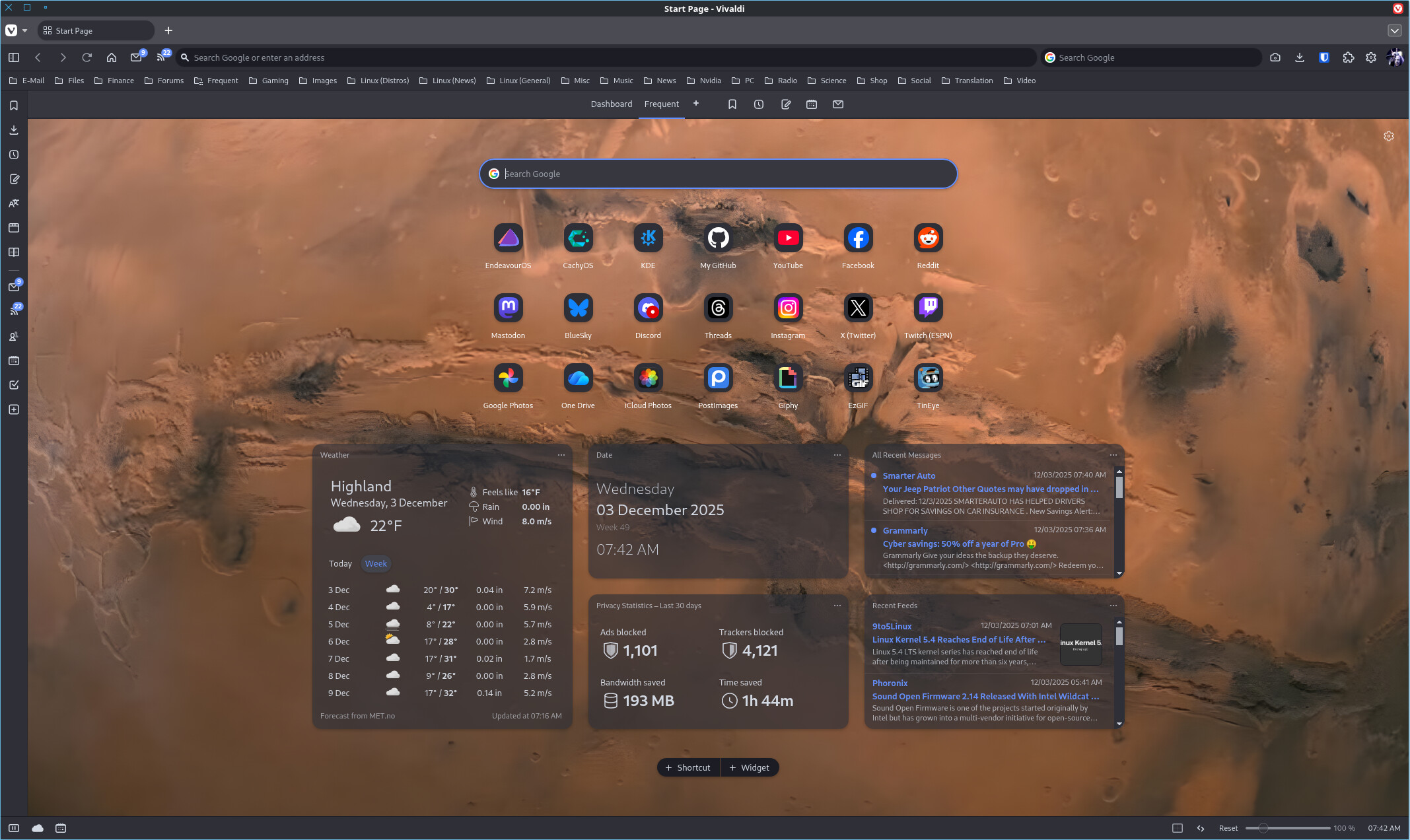The height and width of the screenshot is (840, 1410).
Task: Open the Discord speed dial
Action: click(648, 308)
